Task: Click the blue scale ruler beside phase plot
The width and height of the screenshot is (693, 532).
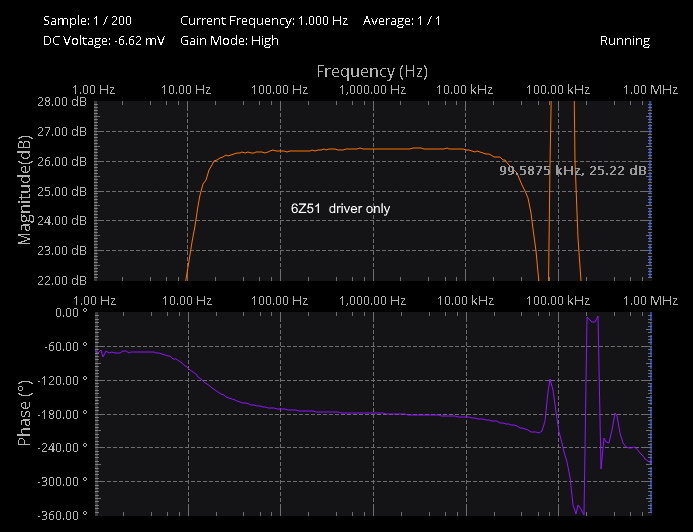Action: [x=650, y=413]
